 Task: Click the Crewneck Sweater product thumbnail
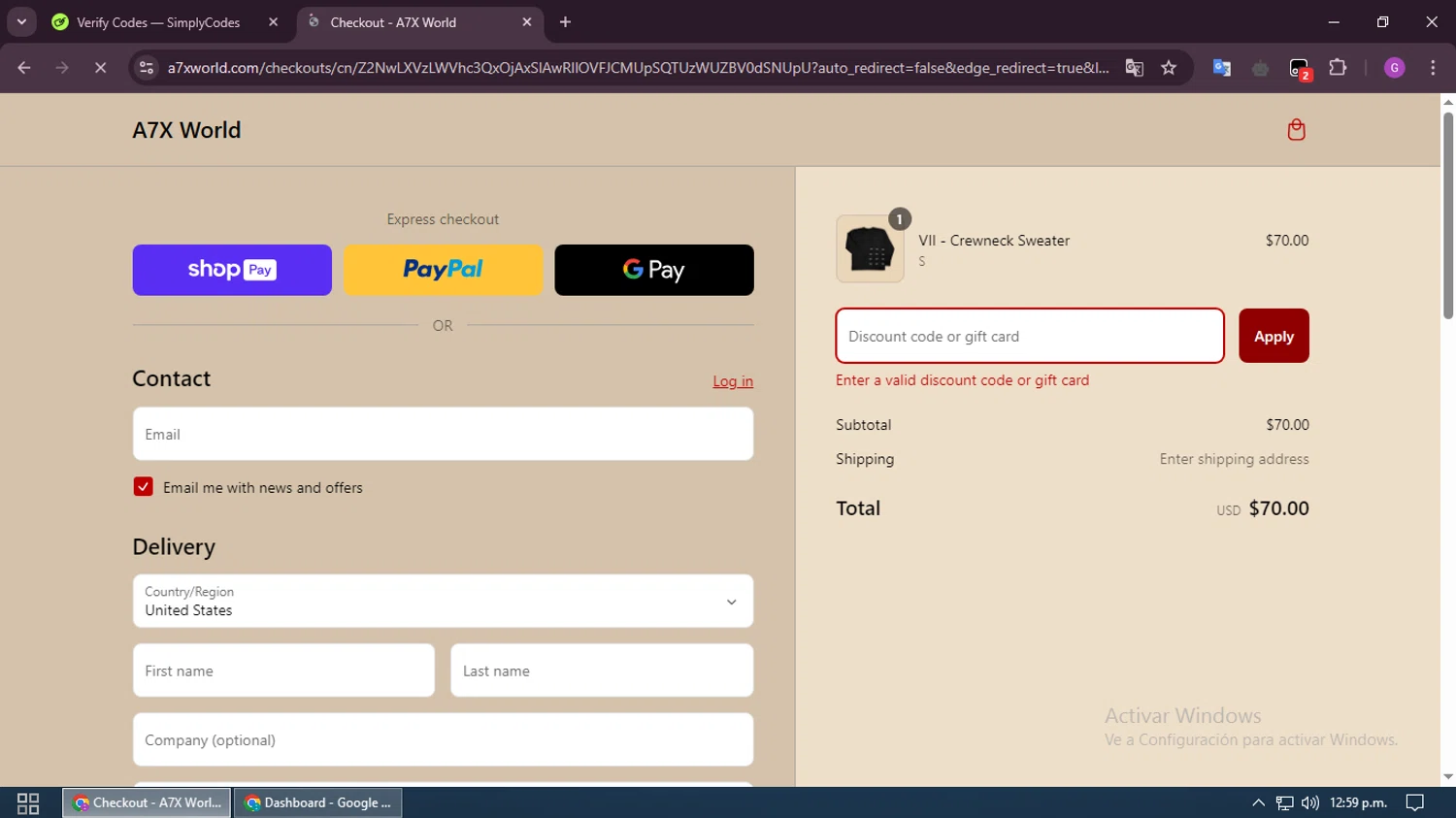[x=870, y=249]
